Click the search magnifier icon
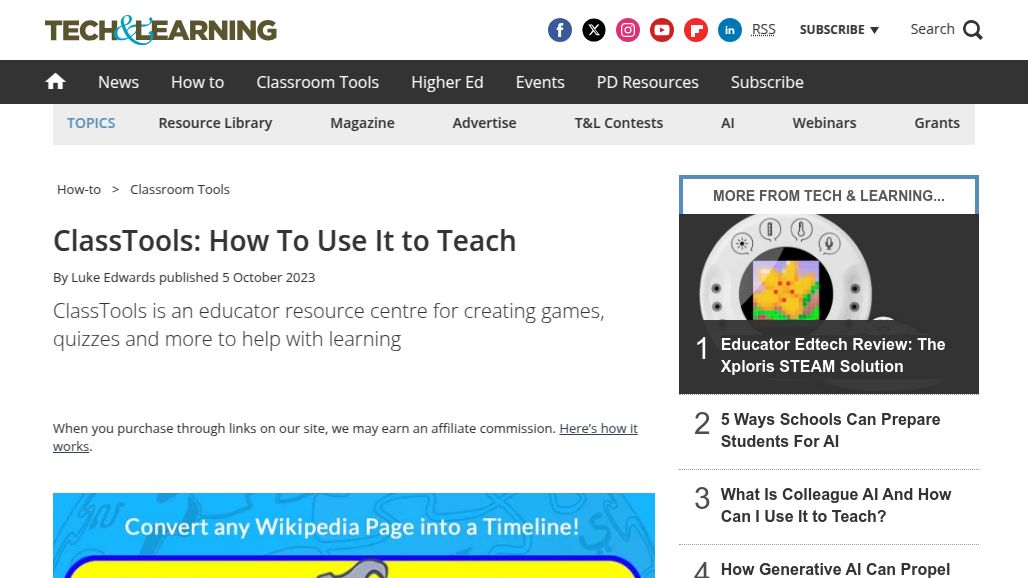Screen dimensions: 1028x578 point(972,30)
